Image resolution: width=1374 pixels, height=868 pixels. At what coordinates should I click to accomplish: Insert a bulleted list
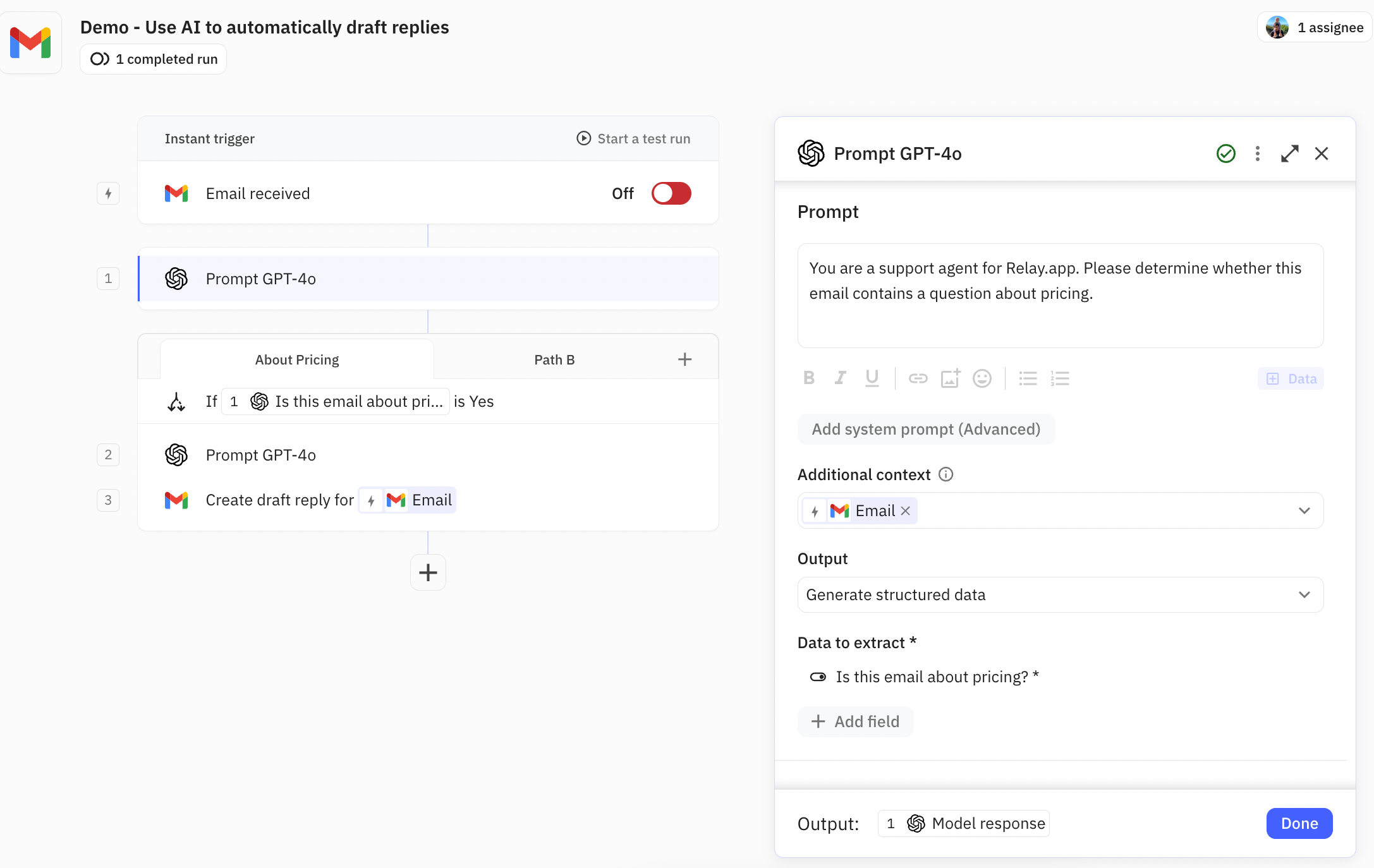(1028, 378)
